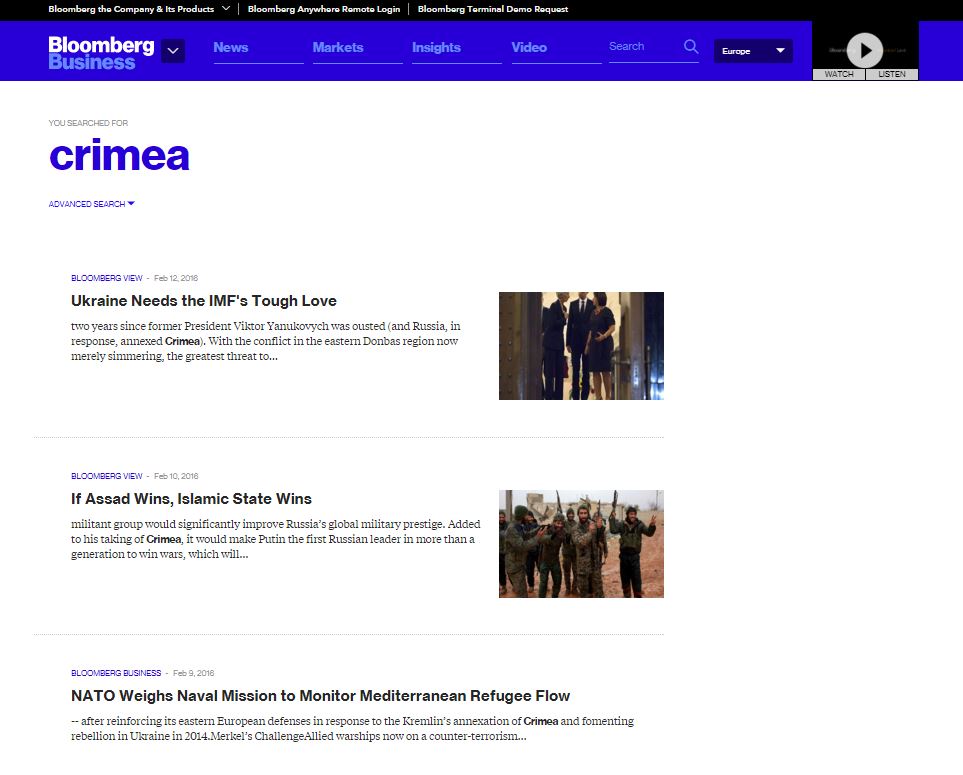Click the Bloomberg Business logo
The height and width of the screenshot is (775, 963).
tap(101, 53)
